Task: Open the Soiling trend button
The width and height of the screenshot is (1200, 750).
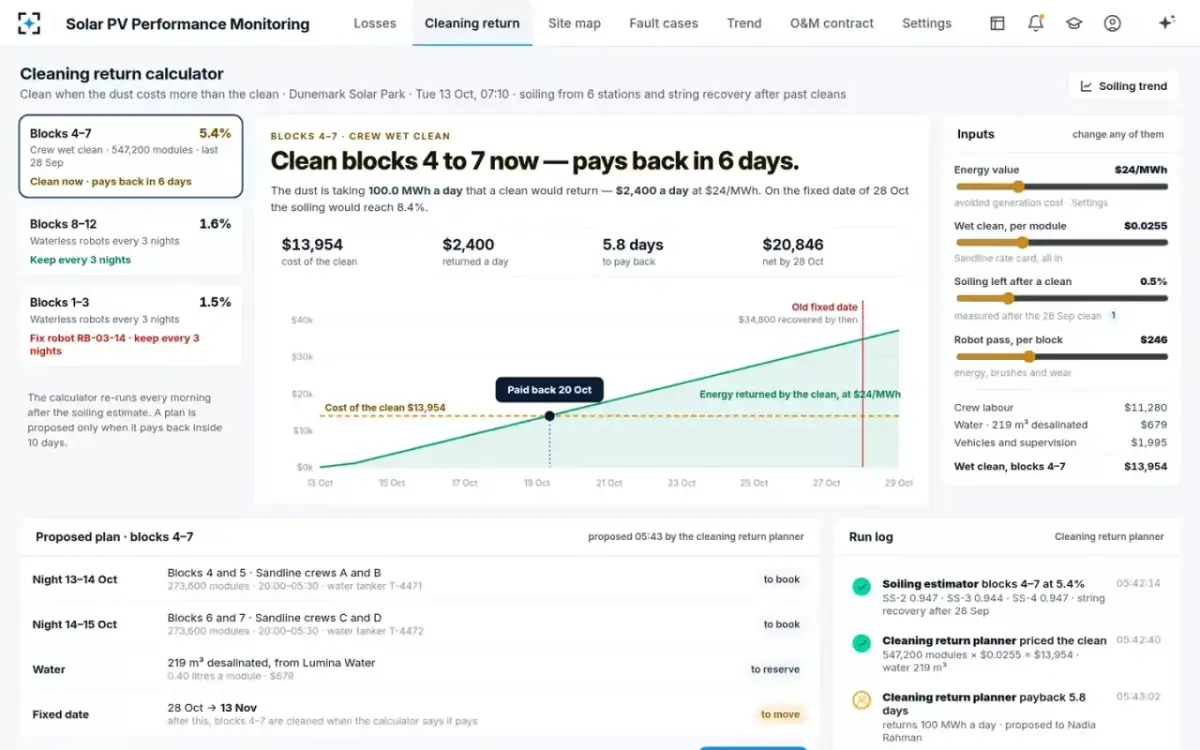Action: (x=1123, y=86)
